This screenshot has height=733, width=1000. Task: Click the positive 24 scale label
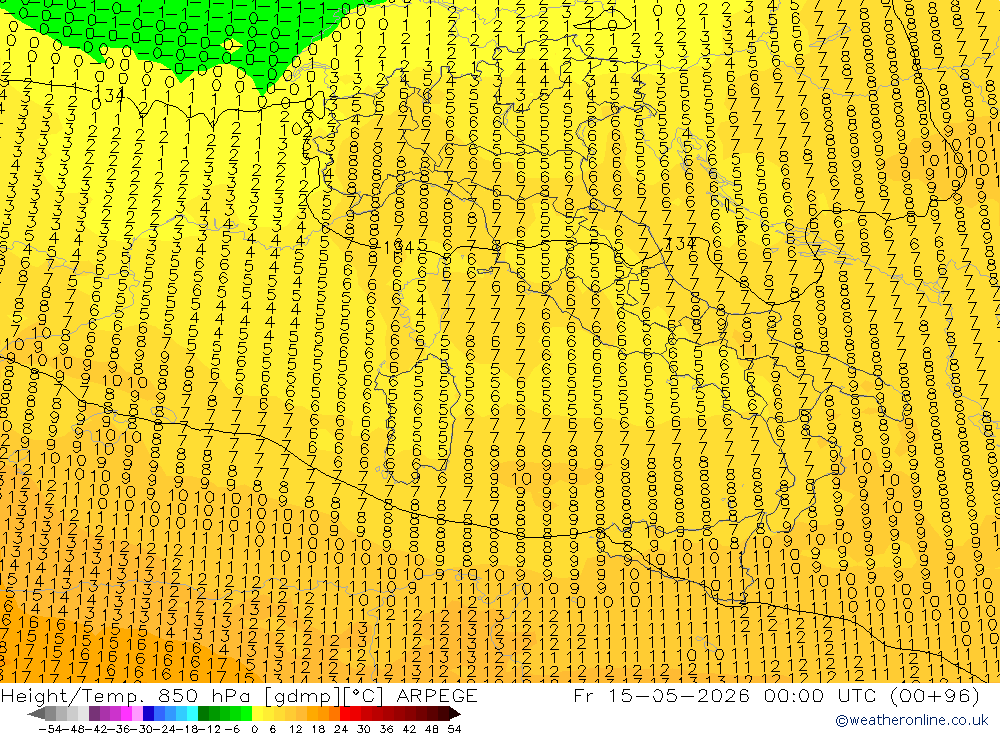[x=341, y=729]
